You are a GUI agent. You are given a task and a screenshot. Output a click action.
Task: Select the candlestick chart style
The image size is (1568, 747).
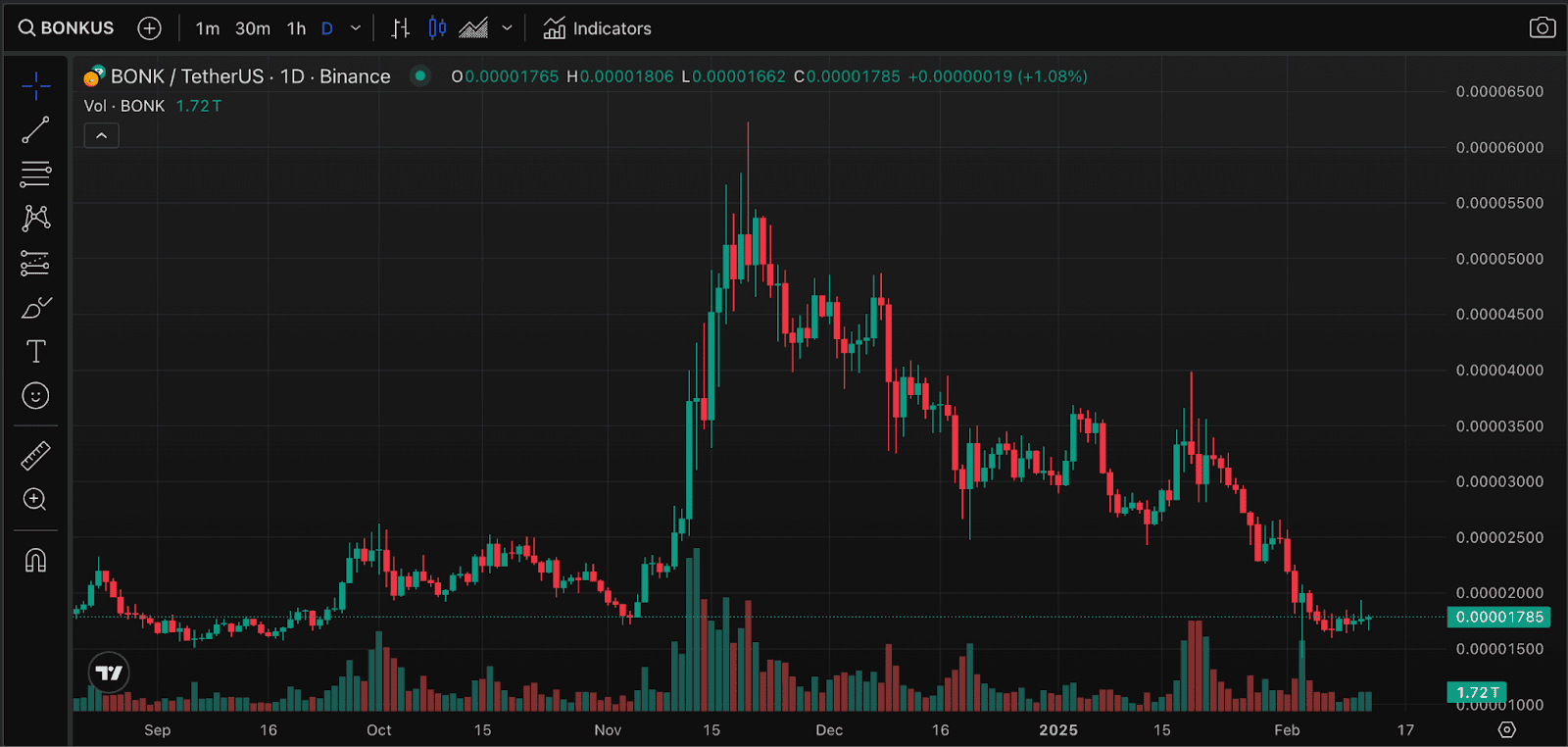[437, 28]
